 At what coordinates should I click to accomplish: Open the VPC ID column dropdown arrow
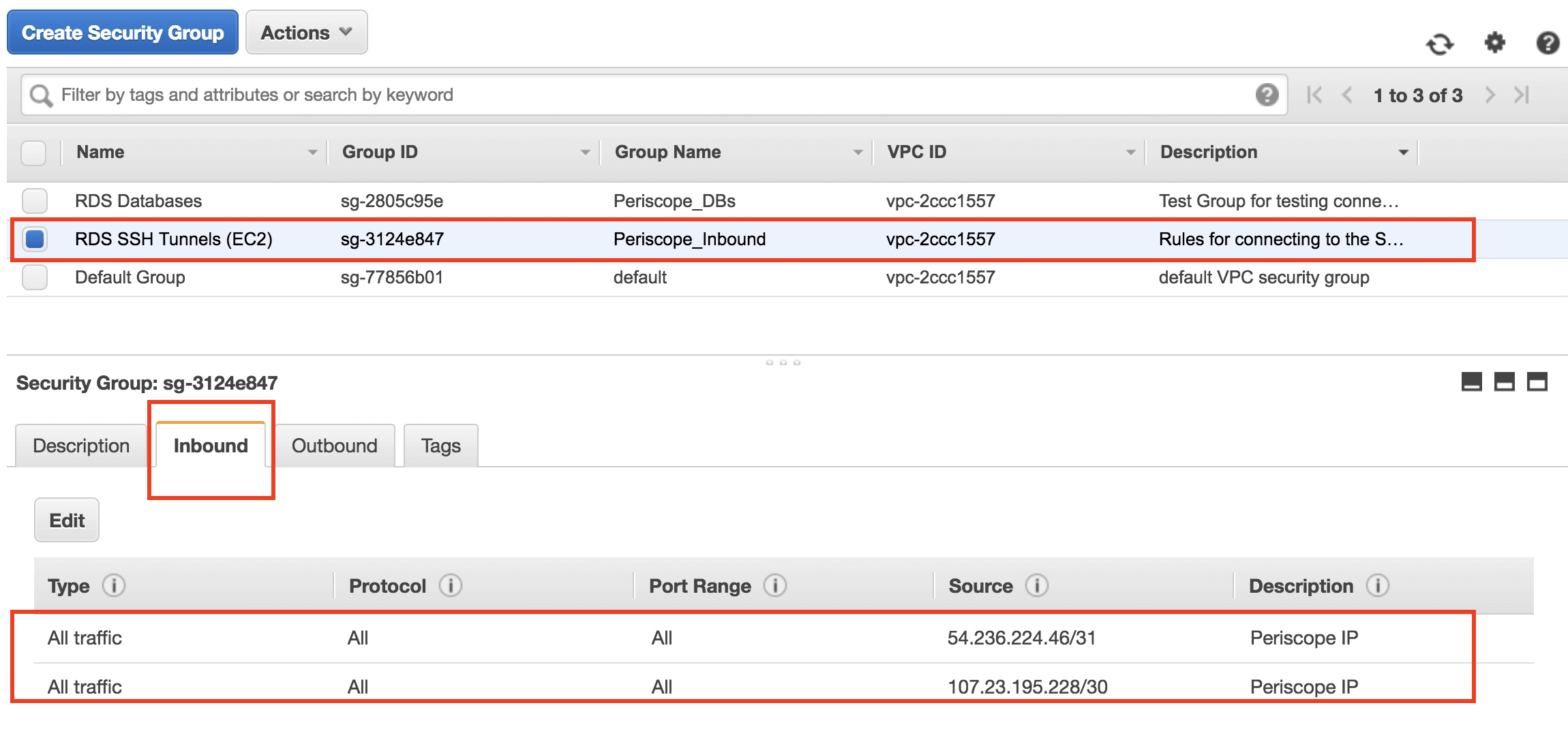click(x=1130, y=153)
